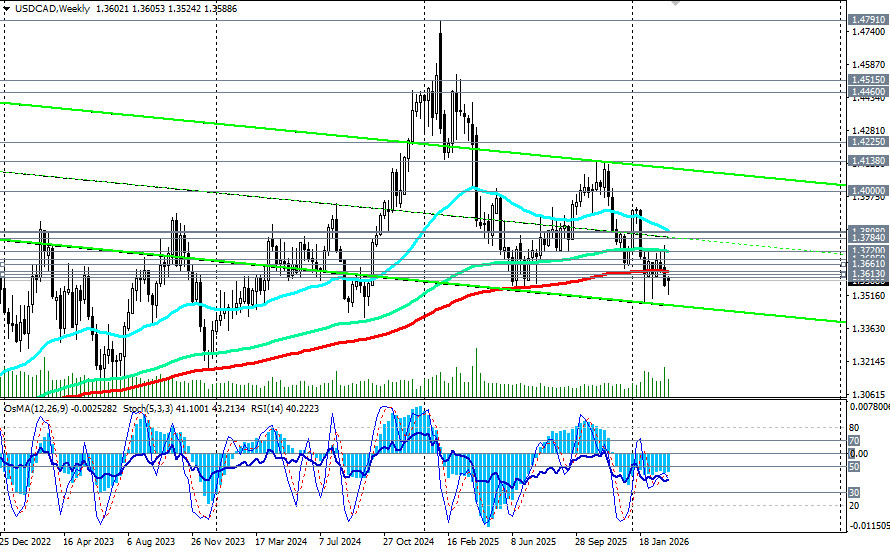Click the 27 Oct 2024 date label
This screenshot has width=890, height=552.
coord(408,542)
